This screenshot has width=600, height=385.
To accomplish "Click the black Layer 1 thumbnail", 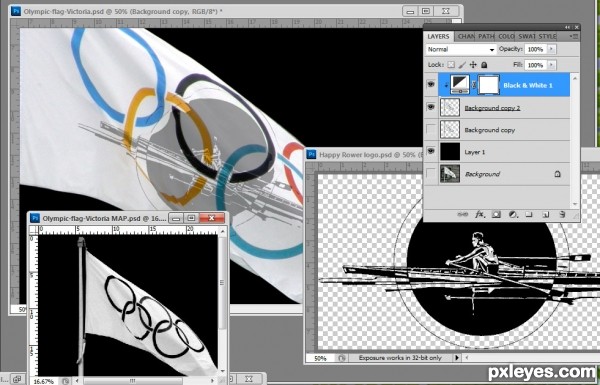I will point(450,152).
